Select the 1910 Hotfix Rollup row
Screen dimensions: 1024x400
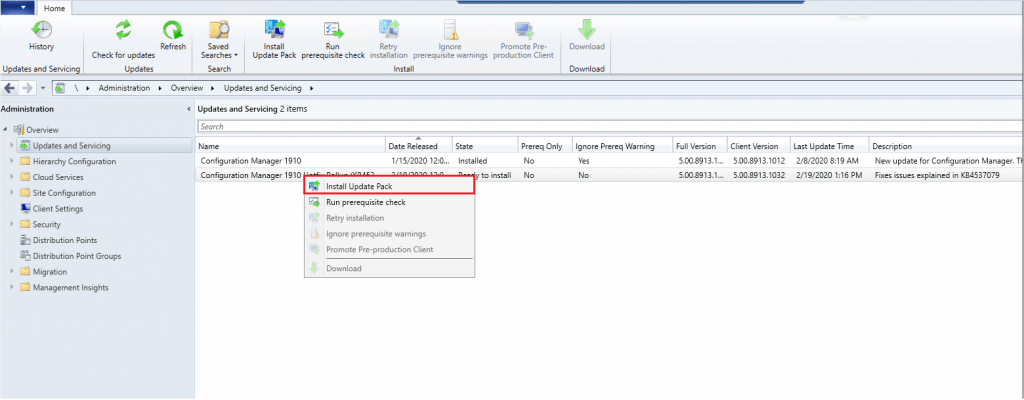tap(609, 175)
